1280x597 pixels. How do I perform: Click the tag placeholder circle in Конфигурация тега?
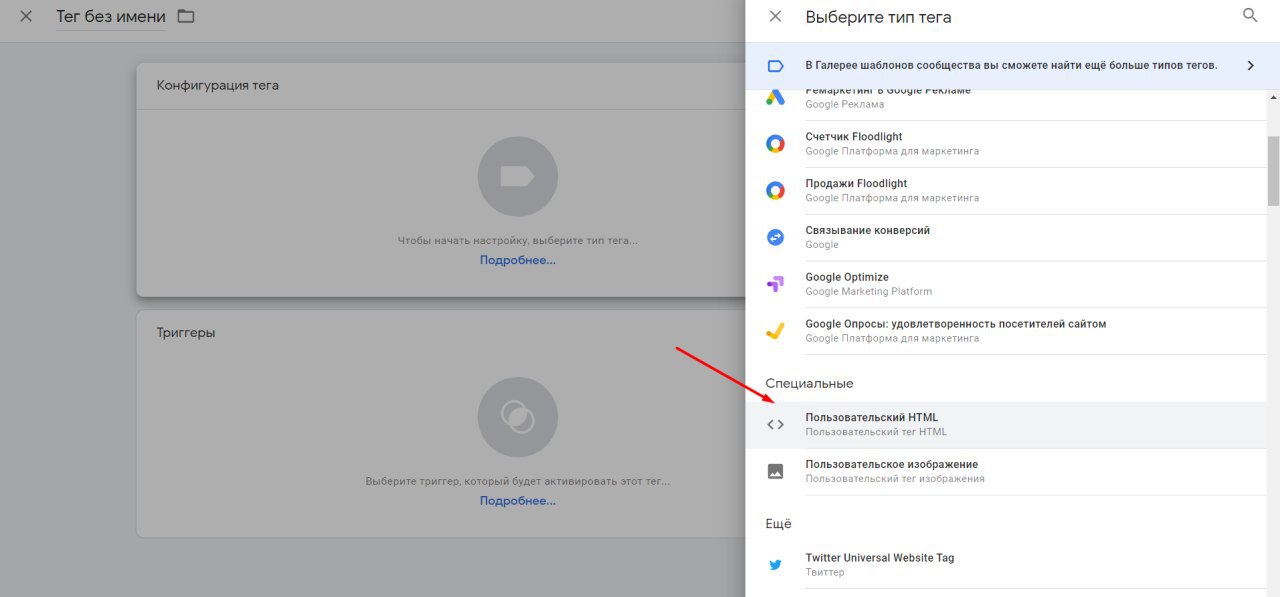point(517,177)
